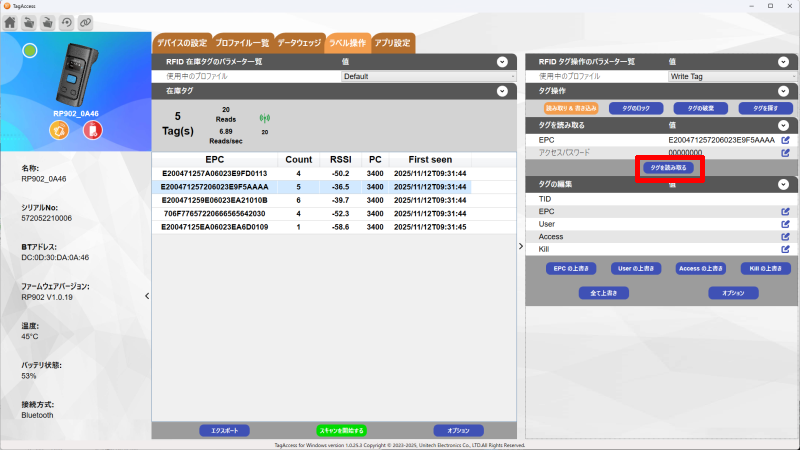The image size is (800, 450).
Task: Click the edit icon on the Kill row
Action: (x=785, y=248)
